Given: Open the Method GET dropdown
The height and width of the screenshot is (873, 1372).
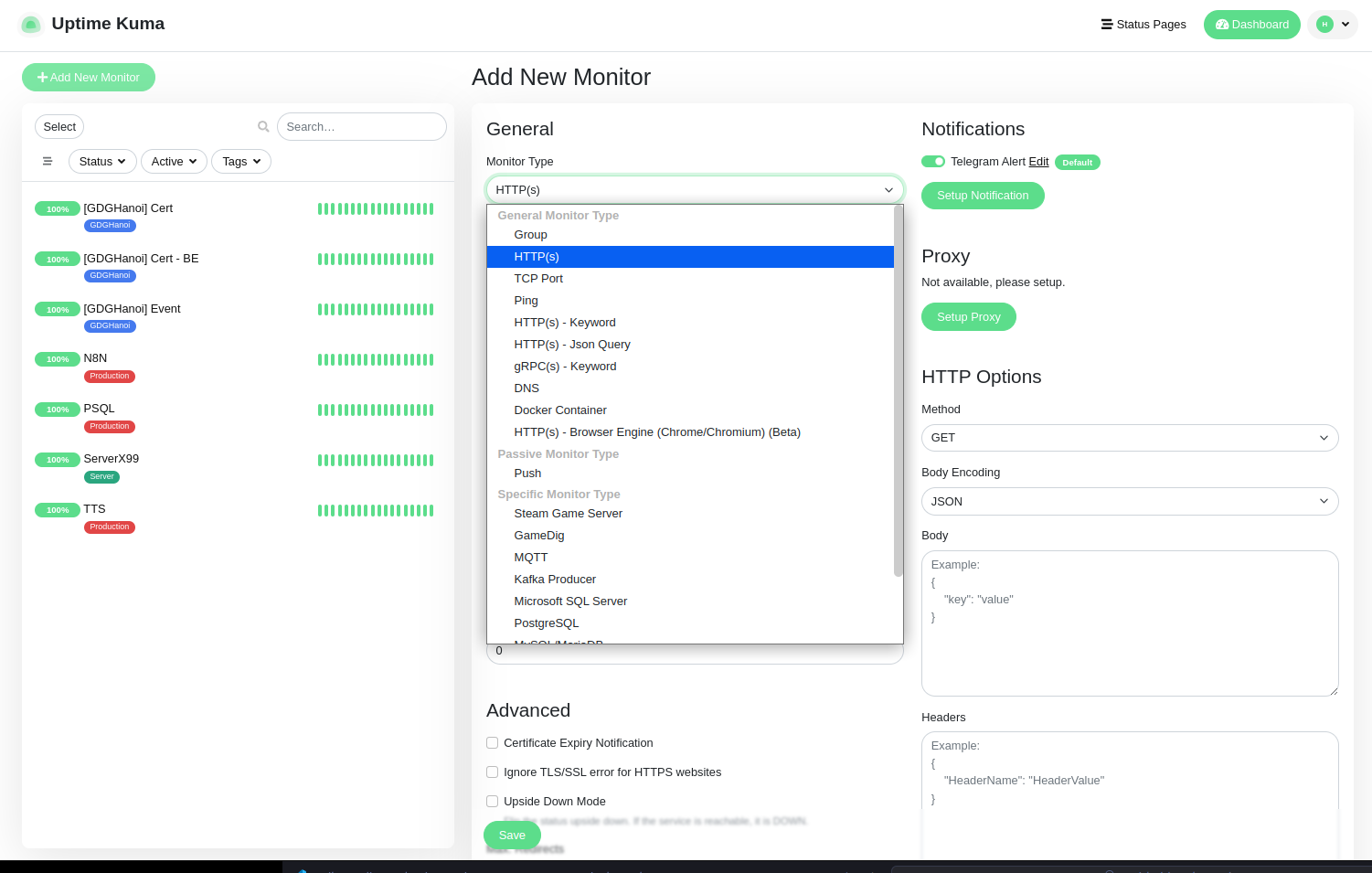Looking at the screenshot, I should 1130,438.
